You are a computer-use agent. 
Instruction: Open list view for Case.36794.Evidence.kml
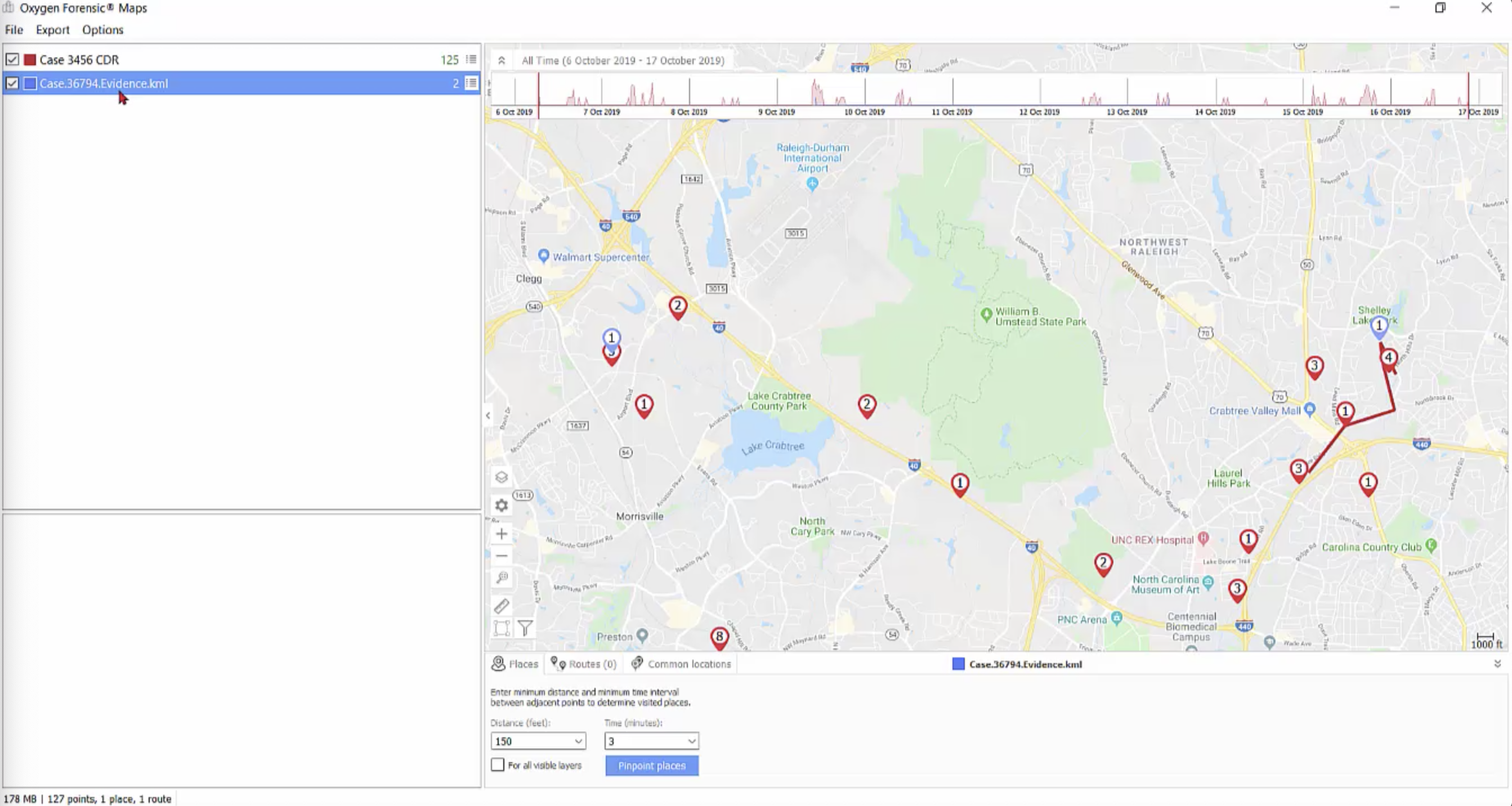(x=471, y=83)
